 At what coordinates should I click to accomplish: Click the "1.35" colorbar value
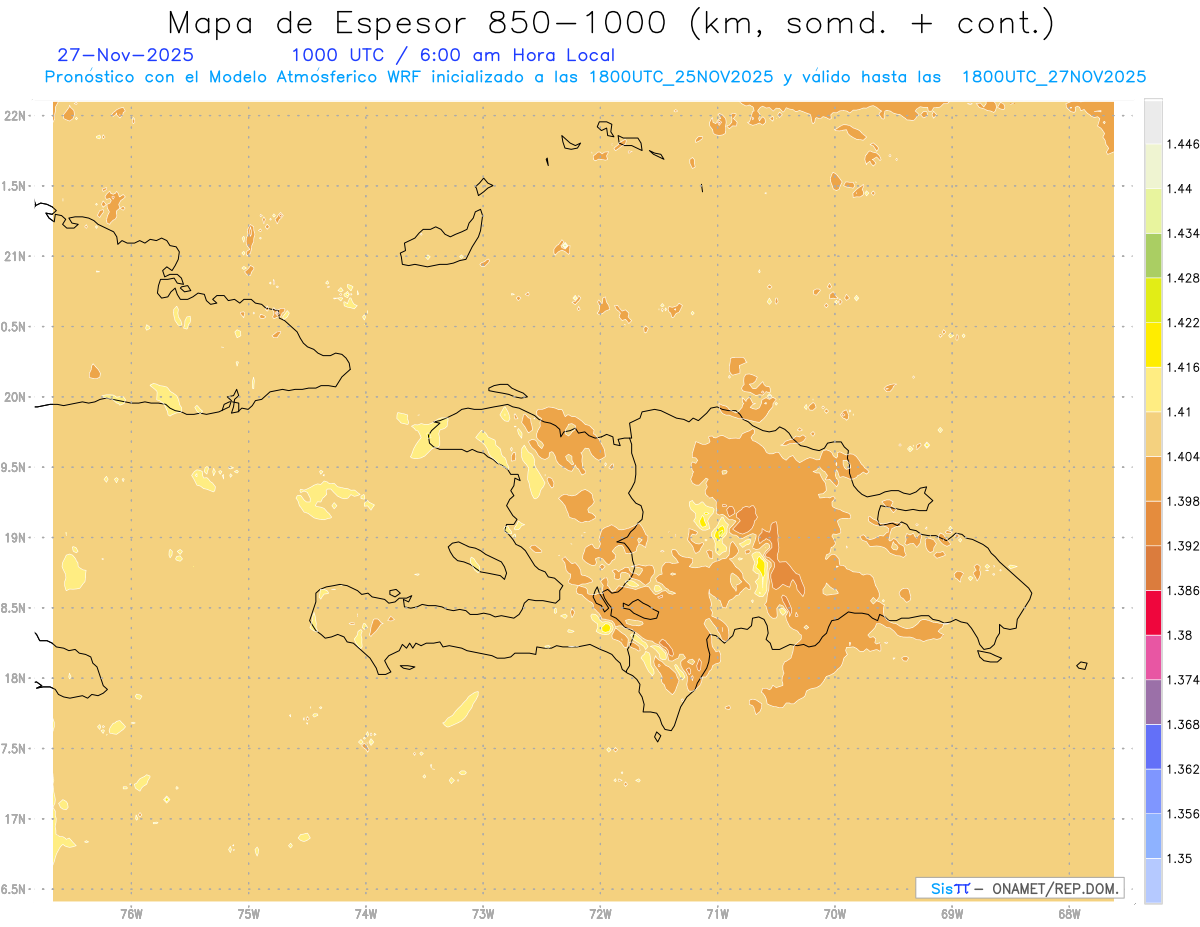coord(1180,858)
